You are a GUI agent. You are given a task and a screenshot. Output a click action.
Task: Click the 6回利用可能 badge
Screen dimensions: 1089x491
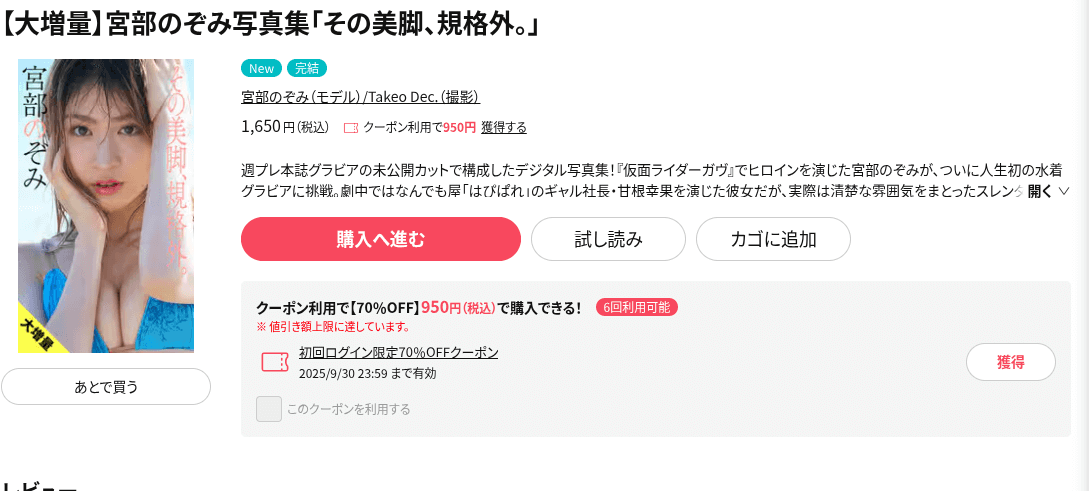[x=637, y=307]
